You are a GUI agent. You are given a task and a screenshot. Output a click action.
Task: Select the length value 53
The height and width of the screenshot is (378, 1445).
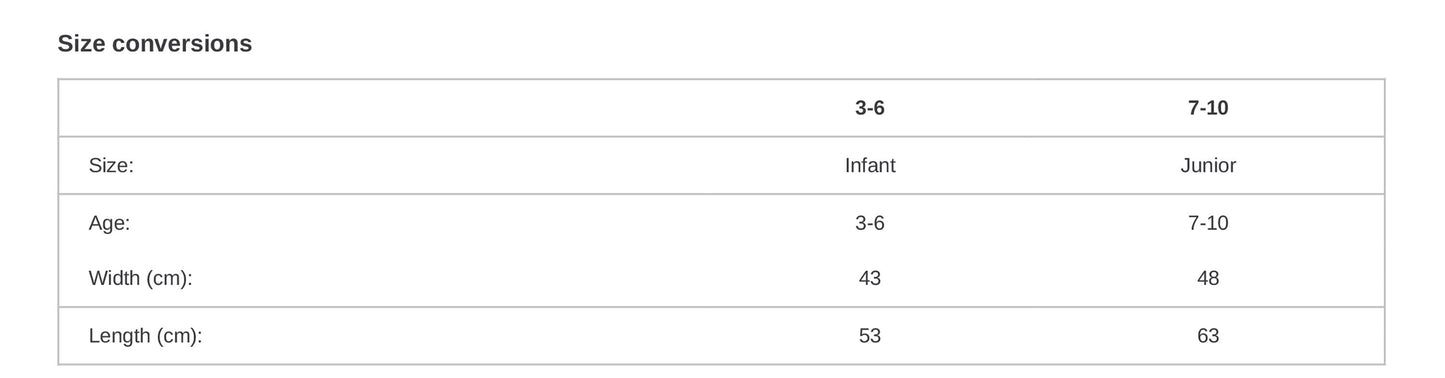coord(870,336)
